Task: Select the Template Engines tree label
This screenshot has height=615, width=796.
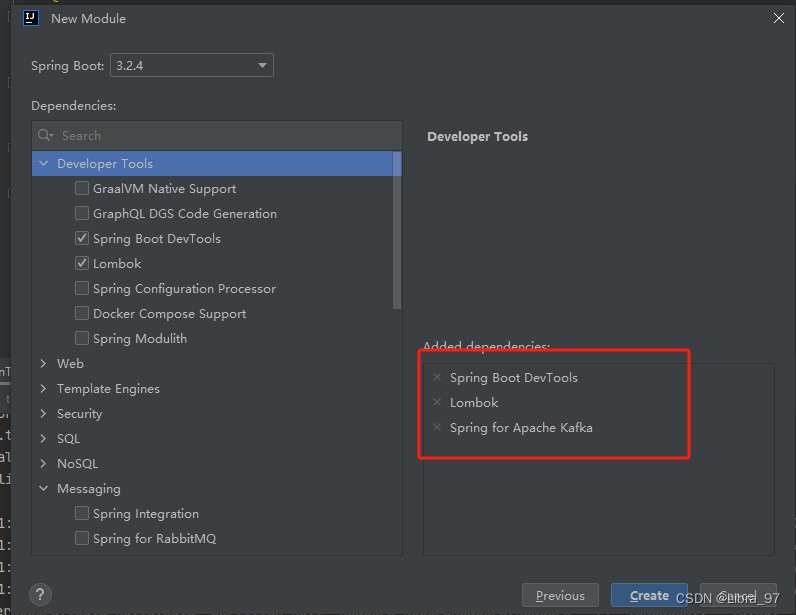Action: pyautogui.click(x=108, y=389)
